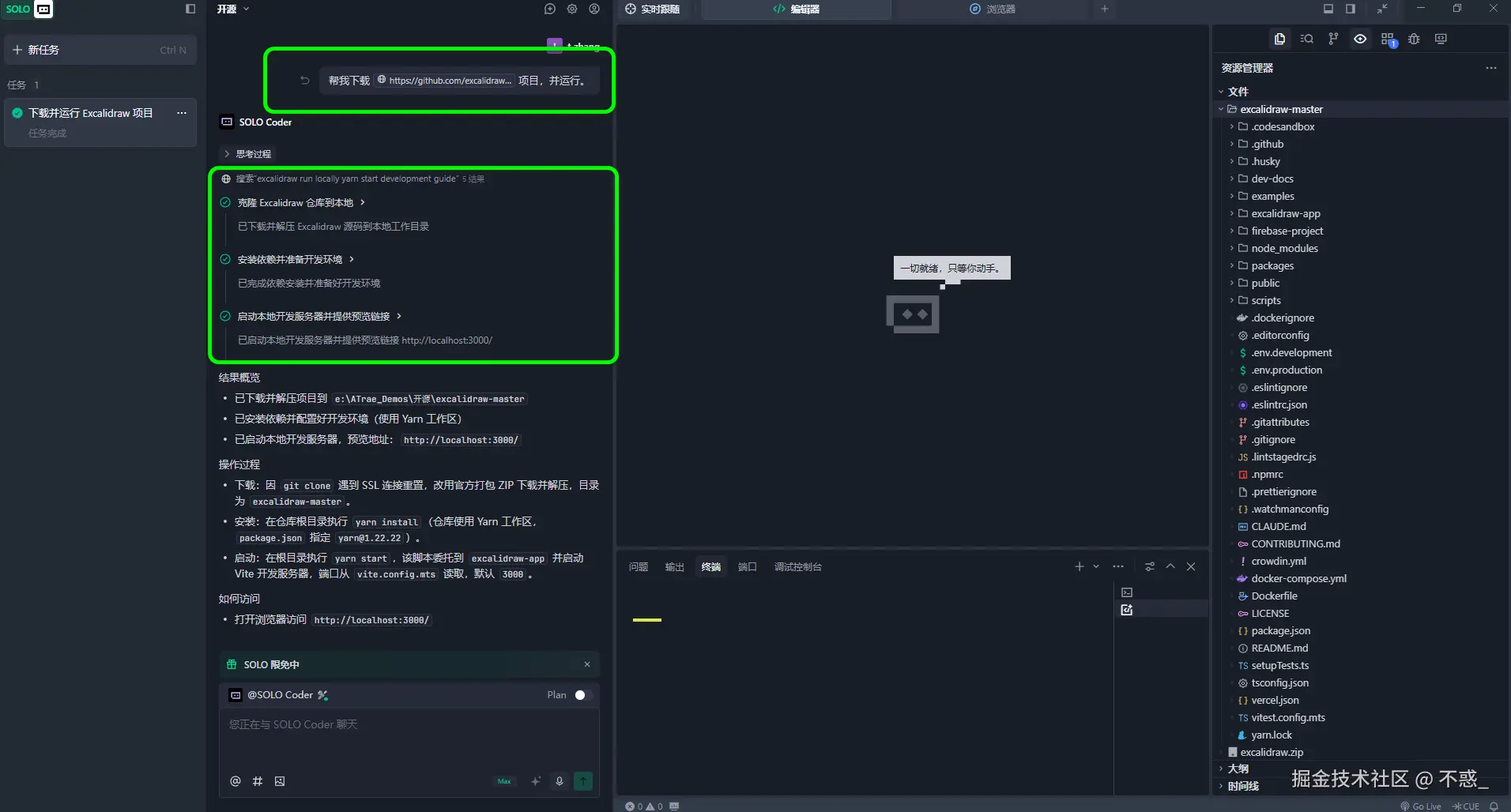Image resolution: width=1511 pixels, height=812 pixels.
Task: Click the image attach icon in chat input
Action: click(279, 781)
